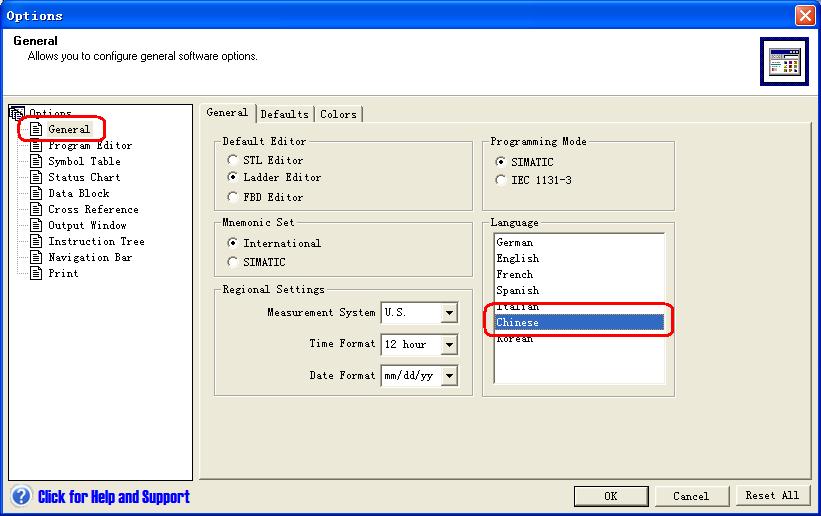
Task: Click the Data Block page icon
Action: (x=36, y=194)
